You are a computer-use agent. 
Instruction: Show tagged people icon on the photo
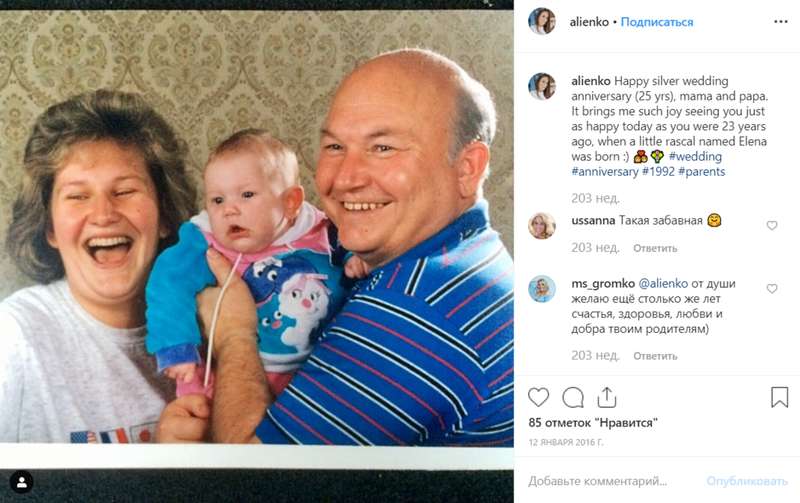21,482
